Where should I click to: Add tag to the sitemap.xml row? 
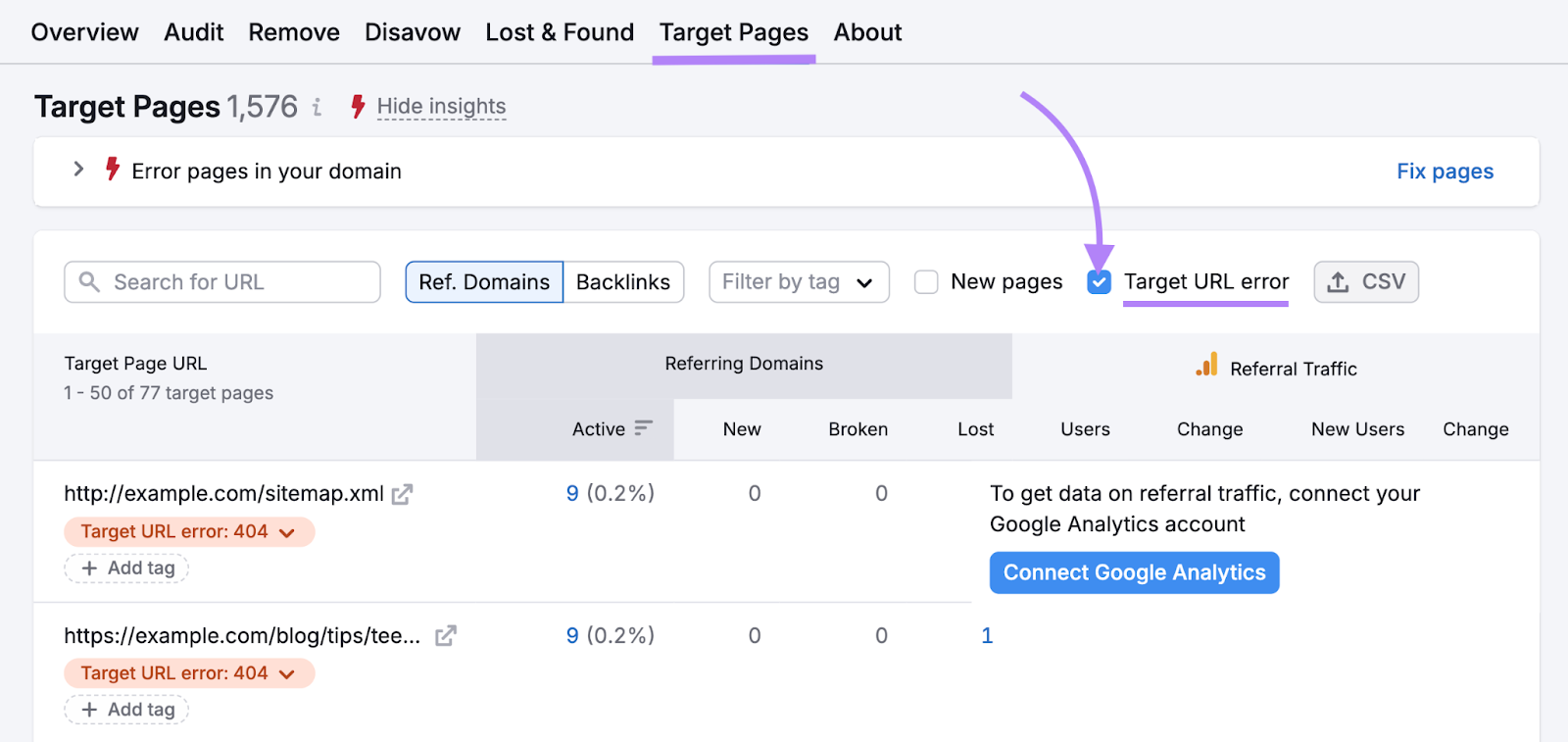point(127,569)
